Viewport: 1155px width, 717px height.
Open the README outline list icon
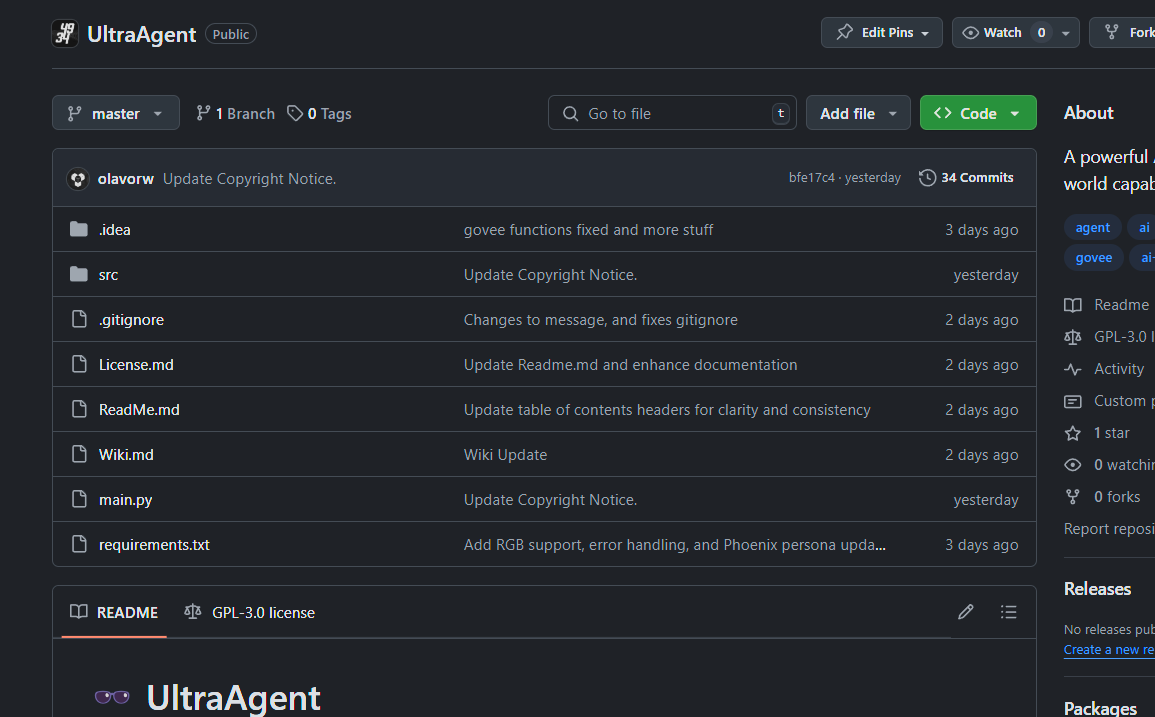(1009, 611)
